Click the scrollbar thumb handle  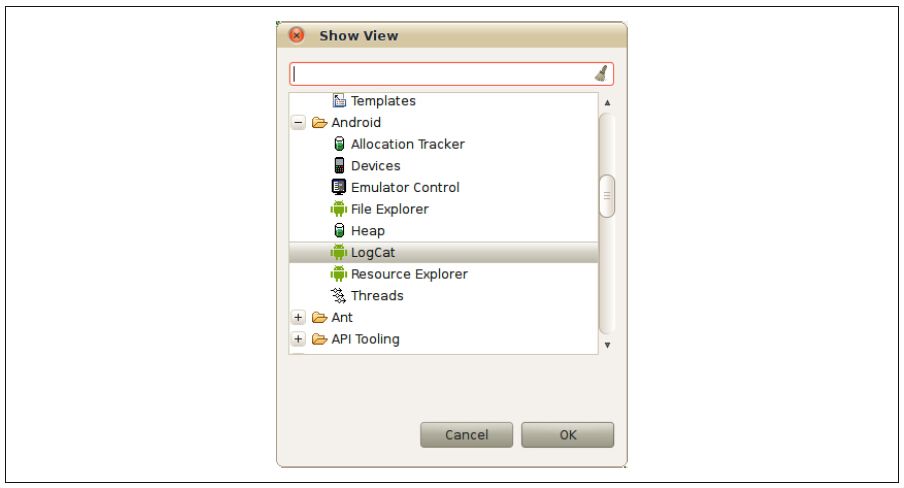(x=607, y=196)
